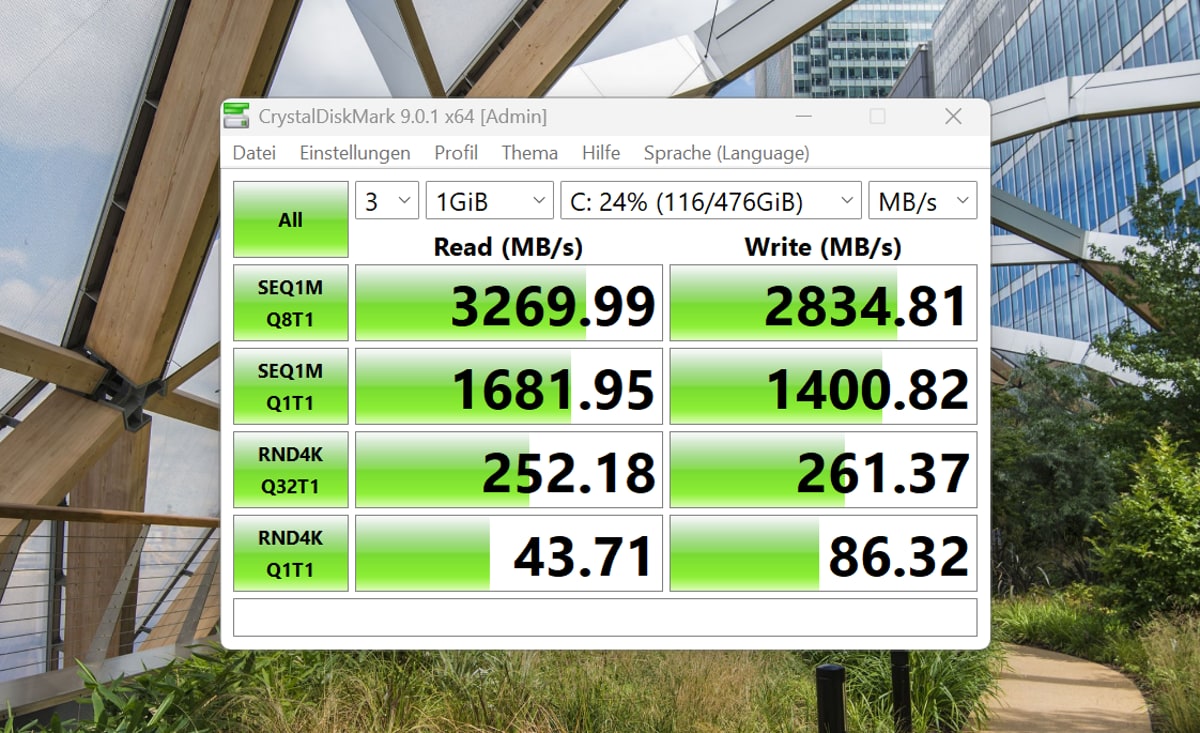
Task: Click the 3269.99 sequential read result
Action: click(x=509, y=304)
